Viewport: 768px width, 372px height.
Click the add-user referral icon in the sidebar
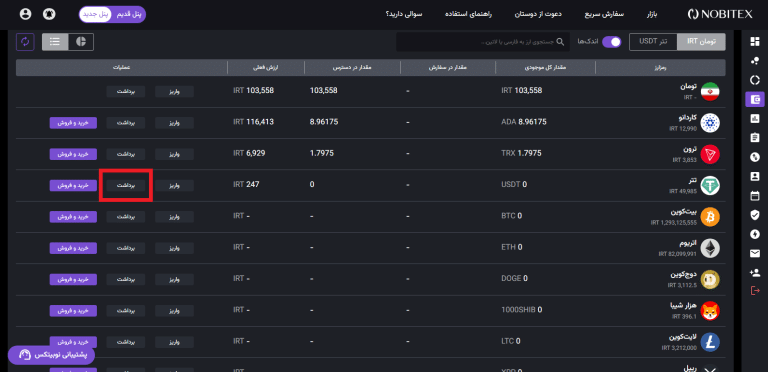coord(754,272)
